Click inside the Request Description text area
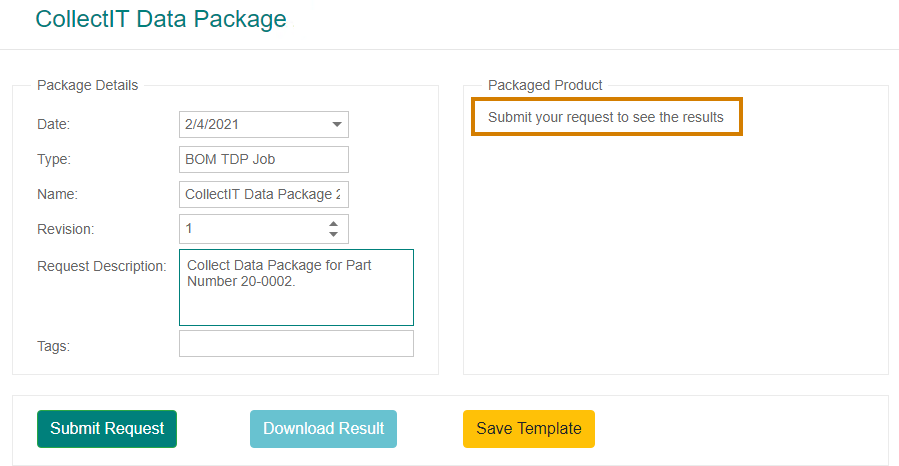Screen dimensions: 899x466 296,287
